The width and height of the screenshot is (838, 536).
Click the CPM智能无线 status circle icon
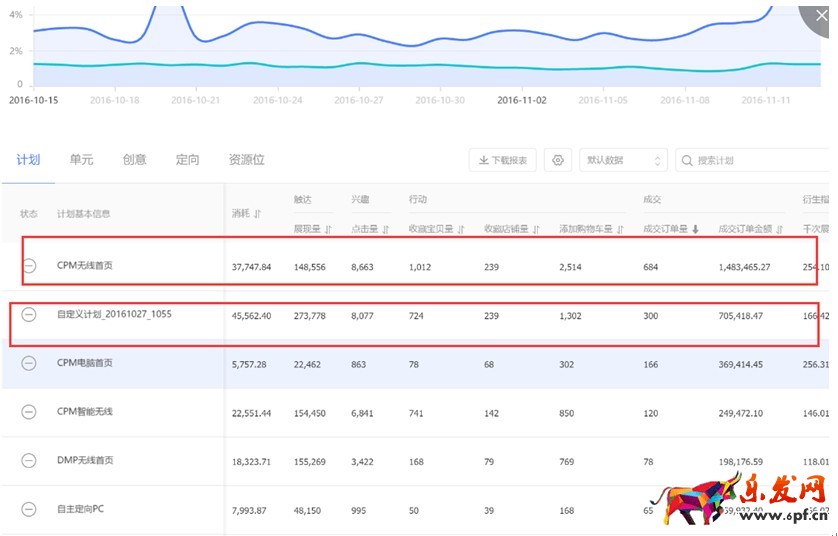(29, 411)
